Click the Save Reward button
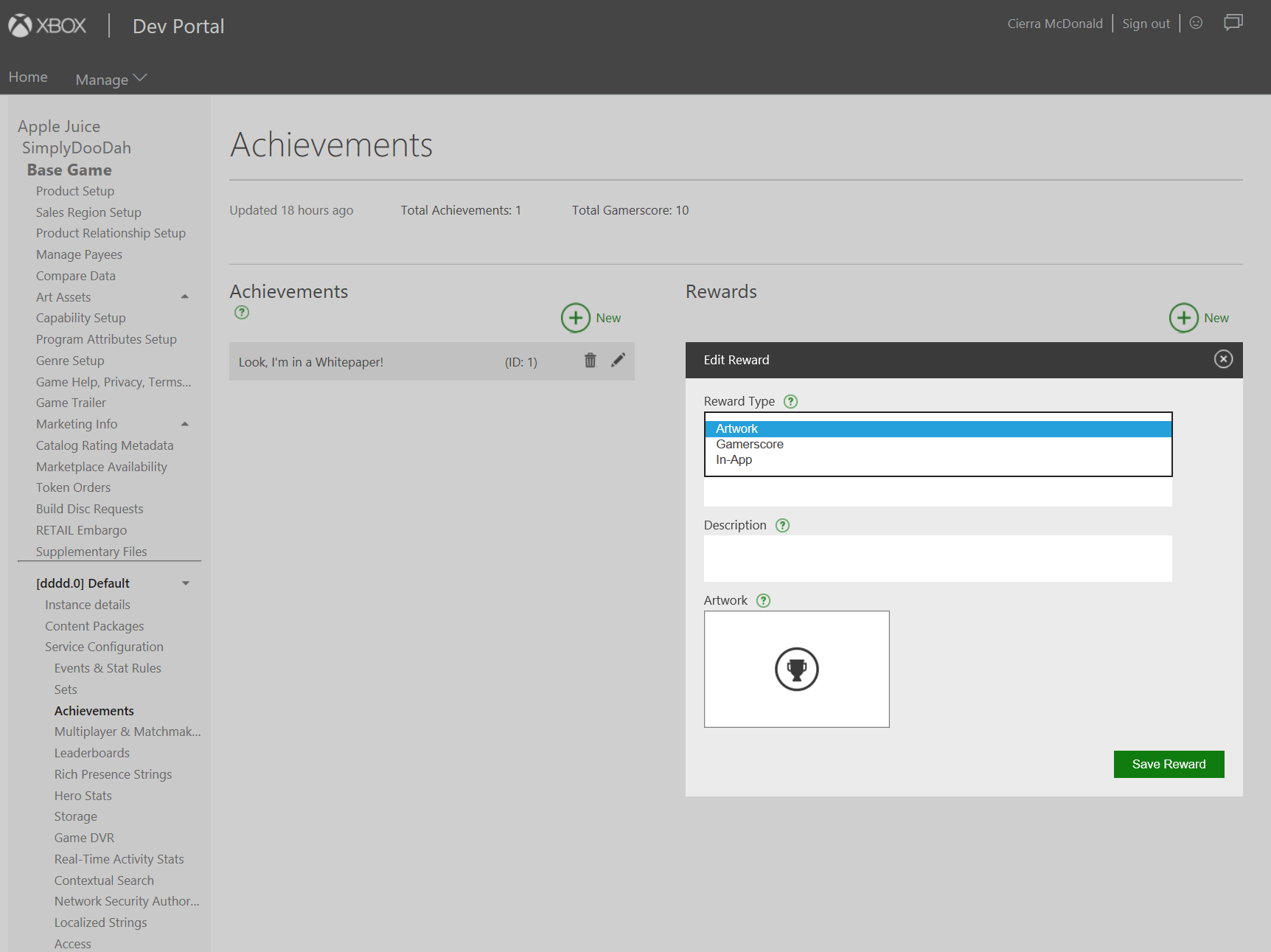Image resolution: width=1271 pixels, height=952 pixels. [1169, 764]
